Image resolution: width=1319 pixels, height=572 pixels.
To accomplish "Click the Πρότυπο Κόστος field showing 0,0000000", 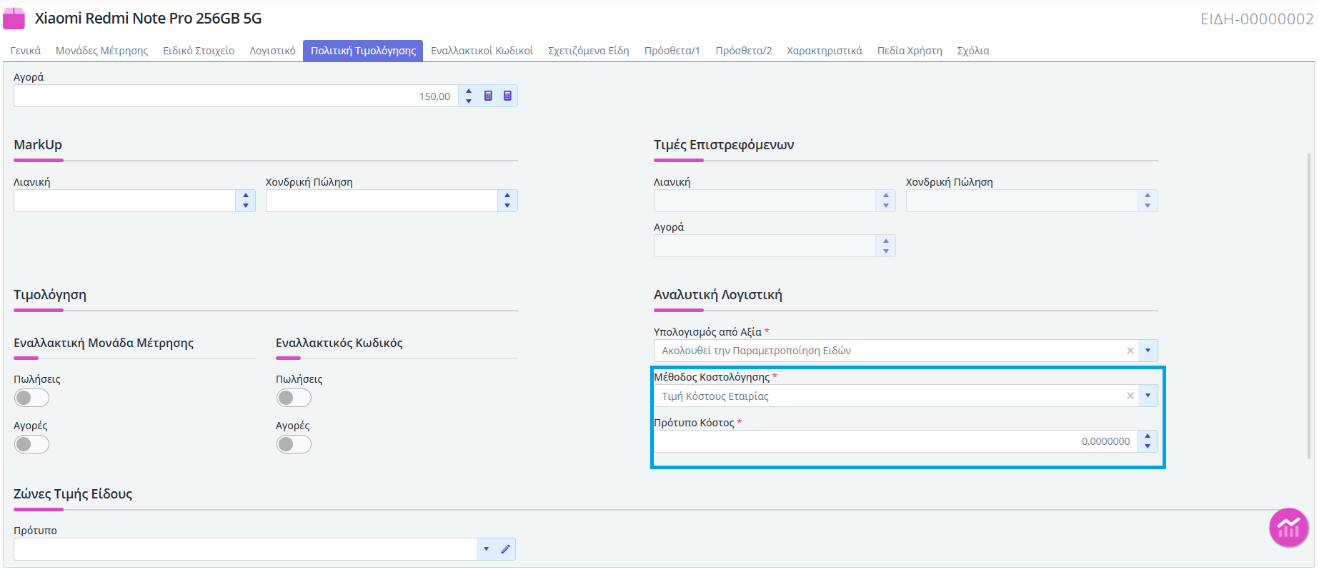I will [896, 441].
